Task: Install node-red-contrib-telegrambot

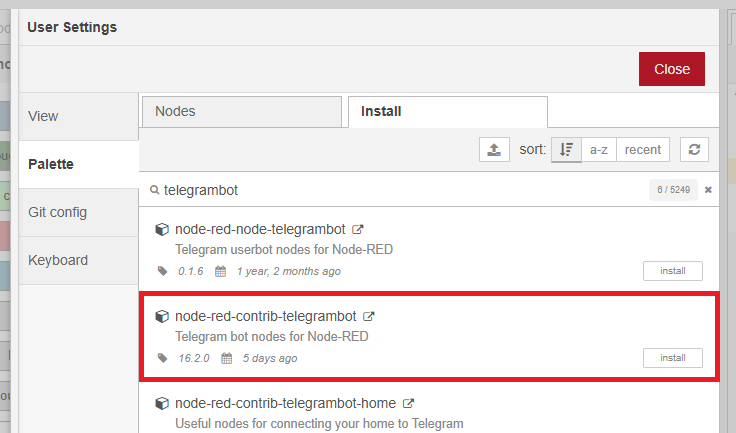Action: pos(672,358)
